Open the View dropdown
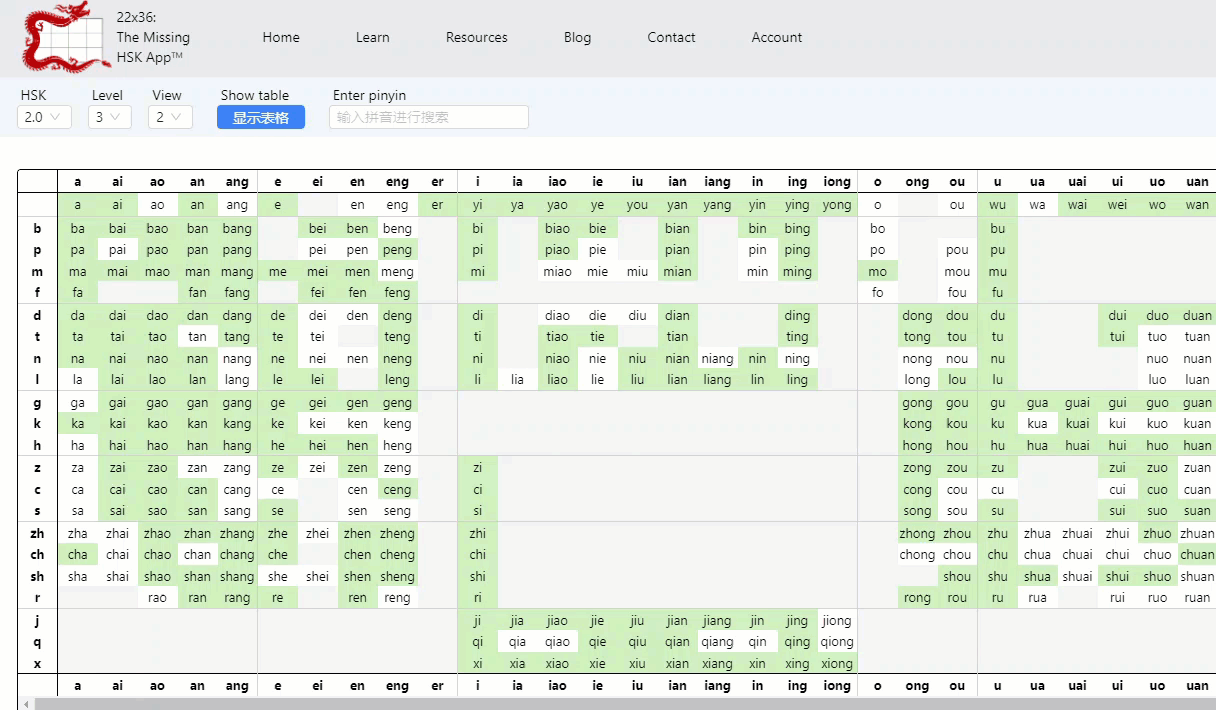The height and width of the screenshot is (710, 1216). pos(171,117)
